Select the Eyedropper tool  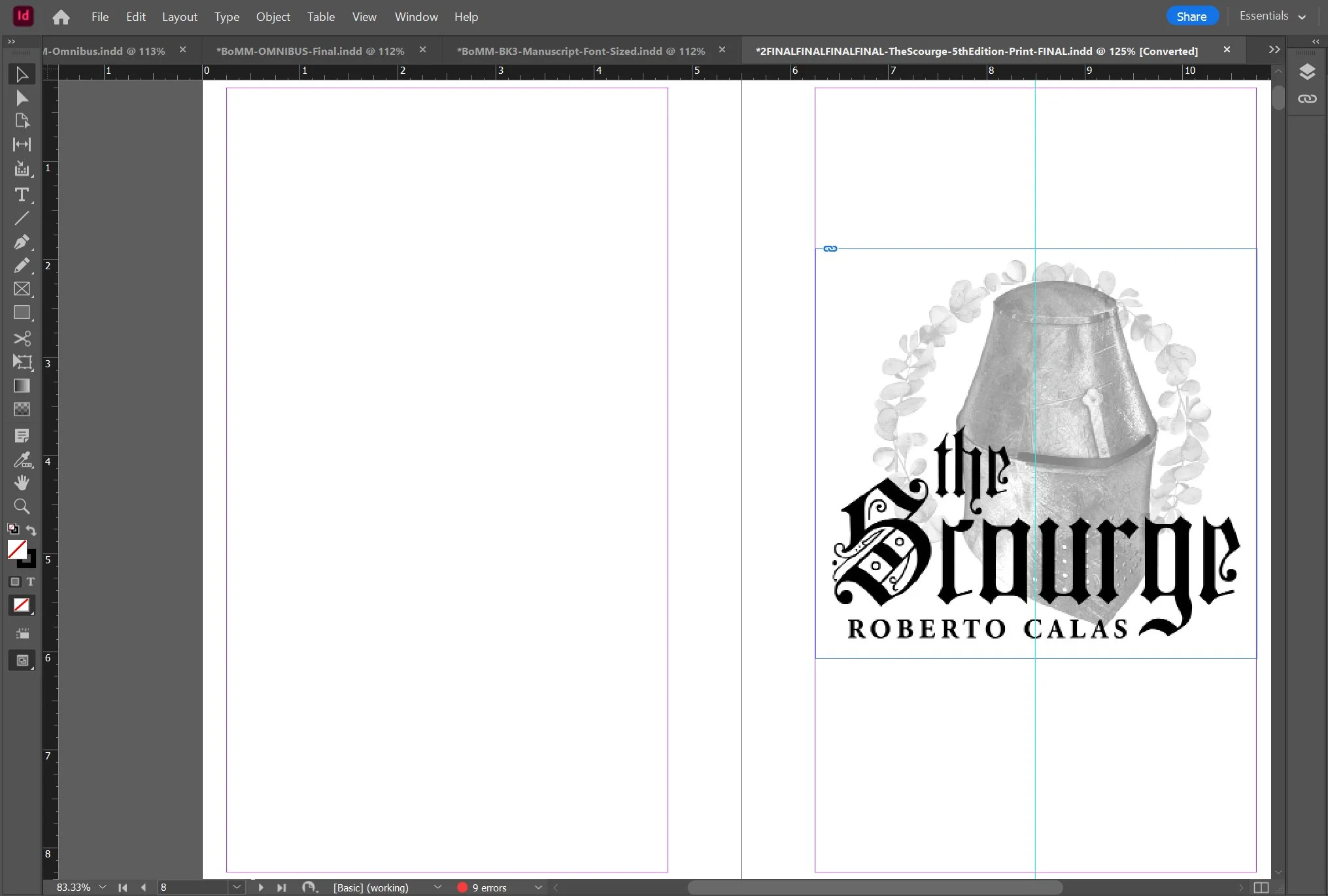coord(22,460)
